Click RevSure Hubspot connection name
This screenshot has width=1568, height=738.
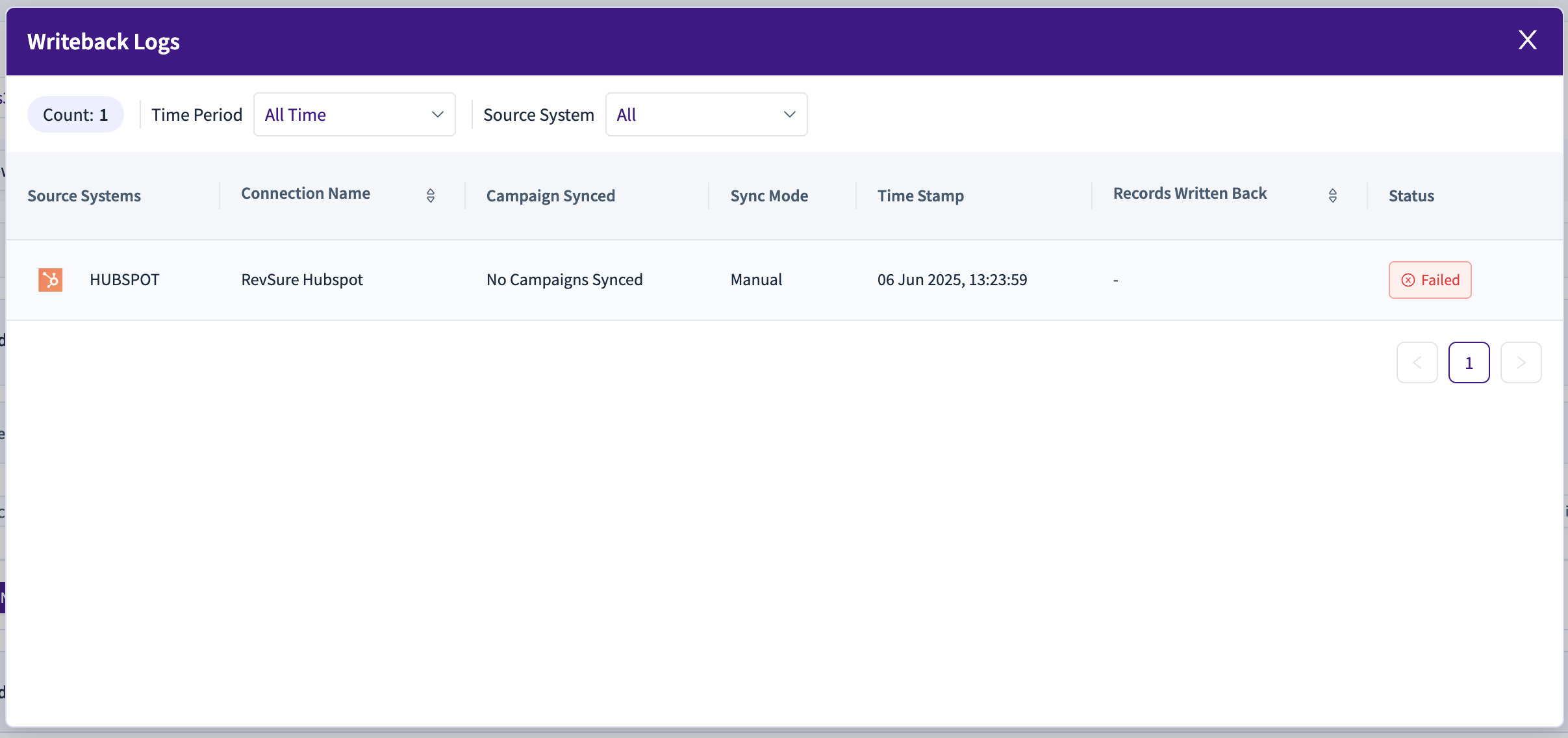click(302, 280)
